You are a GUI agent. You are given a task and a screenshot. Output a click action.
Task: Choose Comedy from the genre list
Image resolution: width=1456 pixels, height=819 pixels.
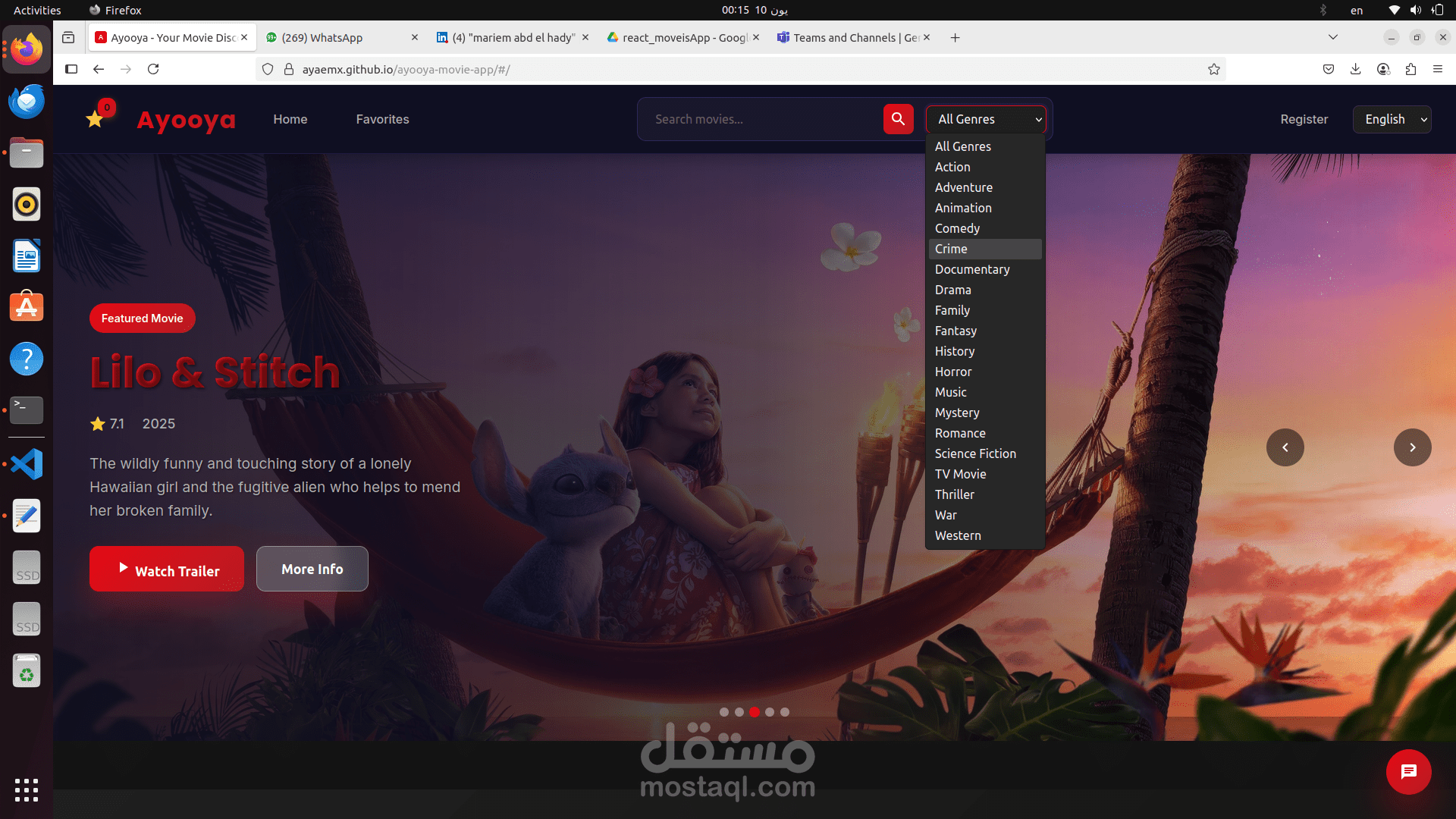pos(985,228)
